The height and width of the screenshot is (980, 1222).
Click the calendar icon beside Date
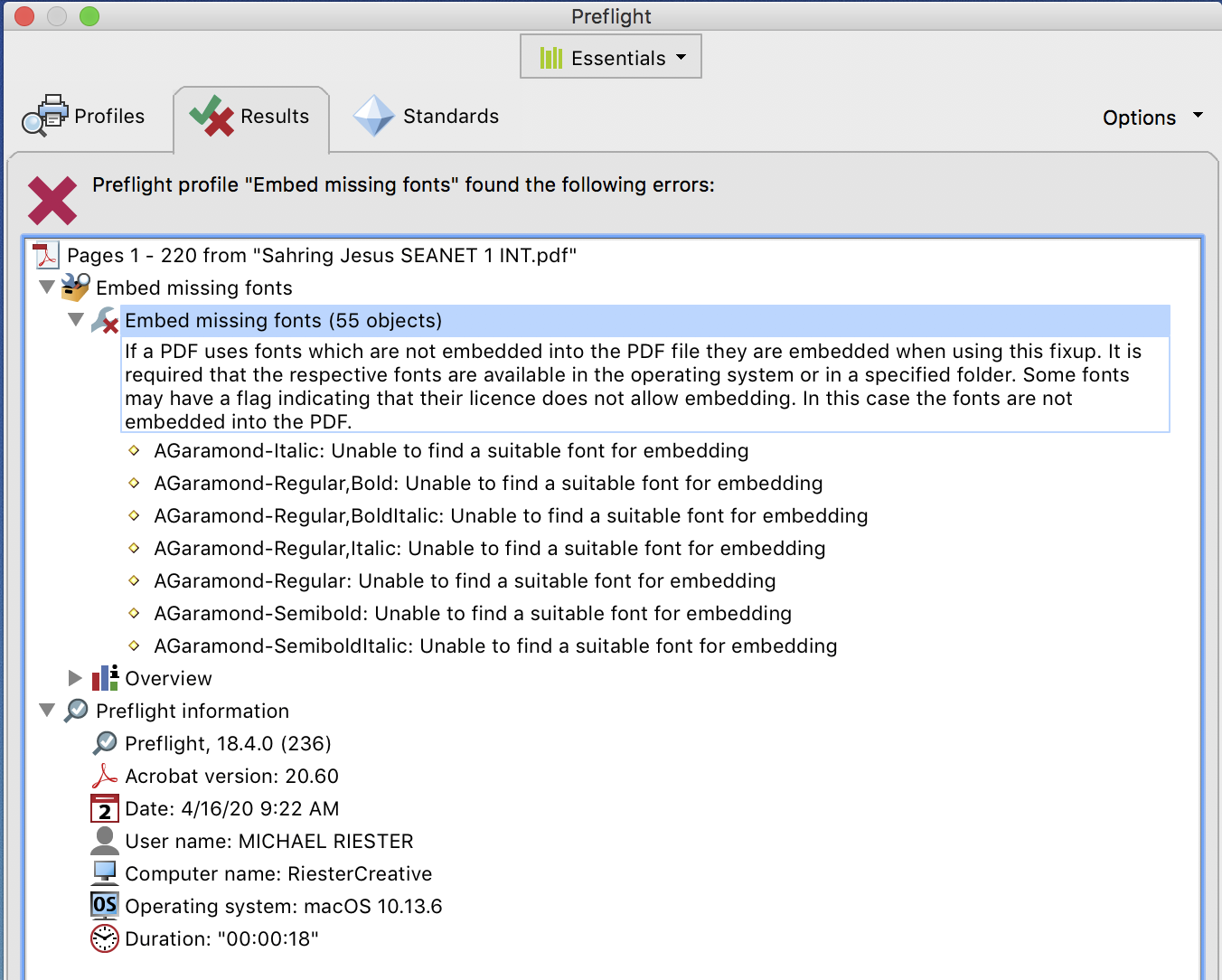[x=105, y=808]
